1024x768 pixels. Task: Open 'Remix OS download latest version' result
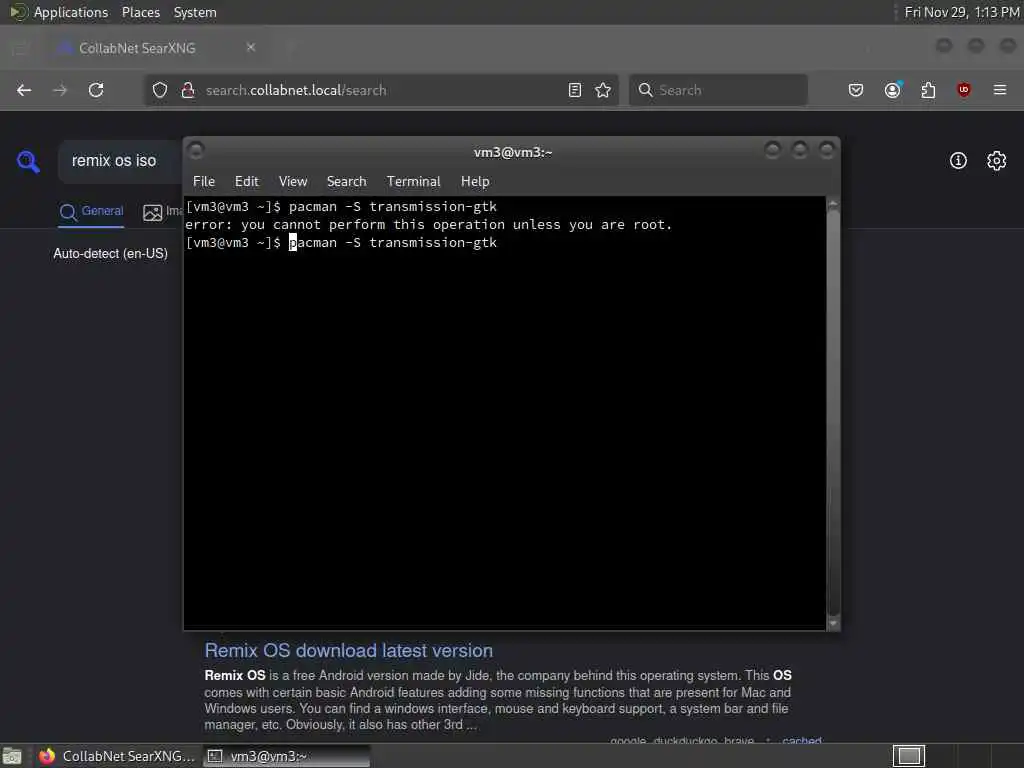(349, 650)
